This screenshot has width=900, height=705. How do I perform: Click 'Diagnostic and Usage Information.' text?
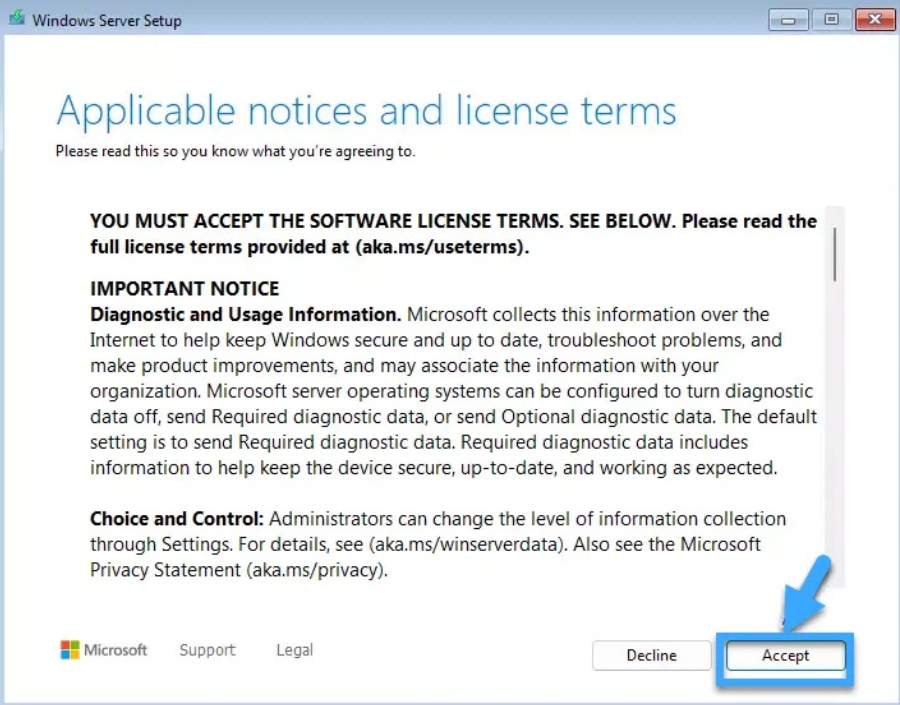(246, 315)
